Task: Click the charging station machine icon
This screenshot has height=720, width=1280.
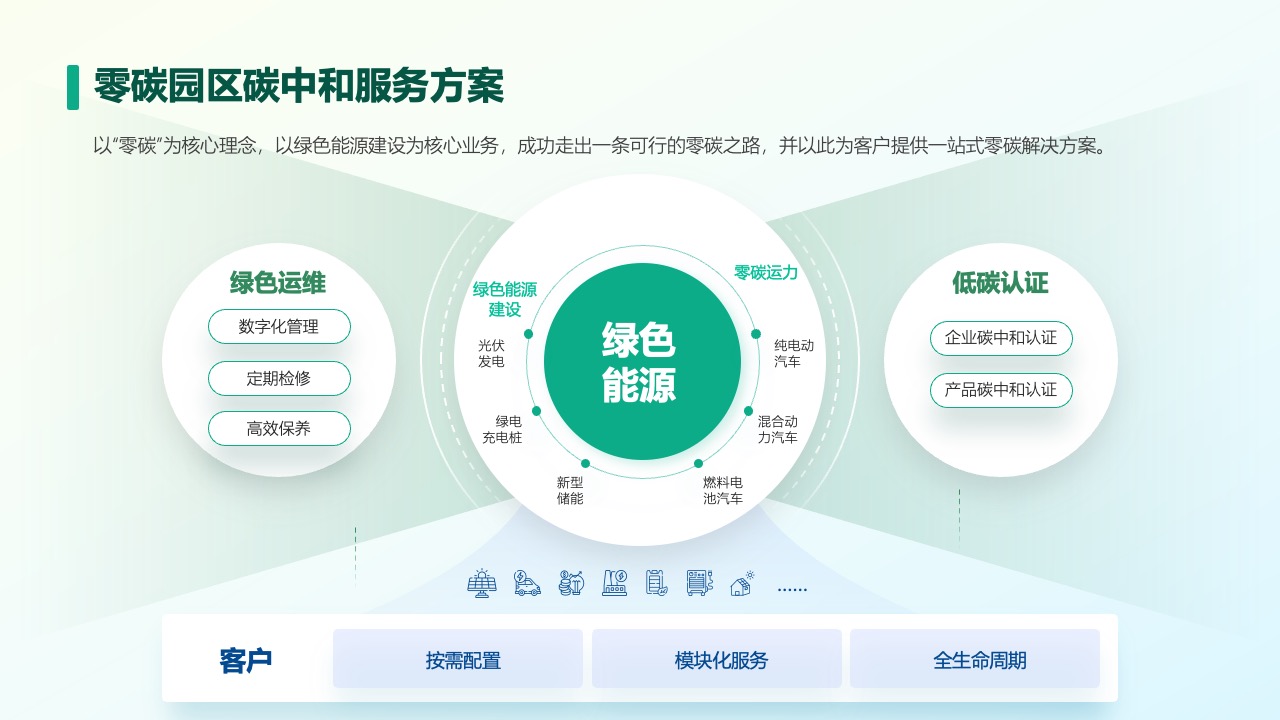Action: [698, 583]
